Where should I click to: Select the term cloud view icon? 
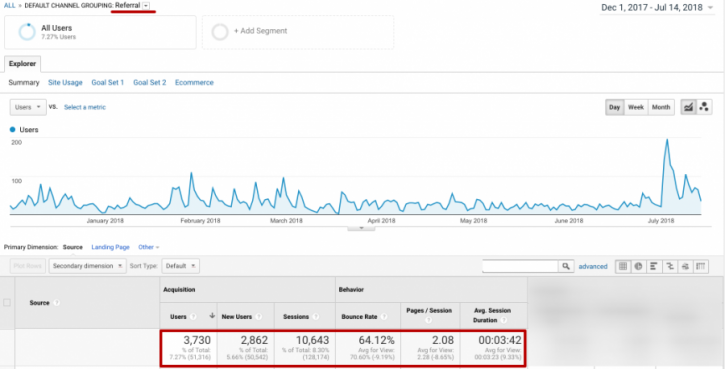click(x=685, y=266)
